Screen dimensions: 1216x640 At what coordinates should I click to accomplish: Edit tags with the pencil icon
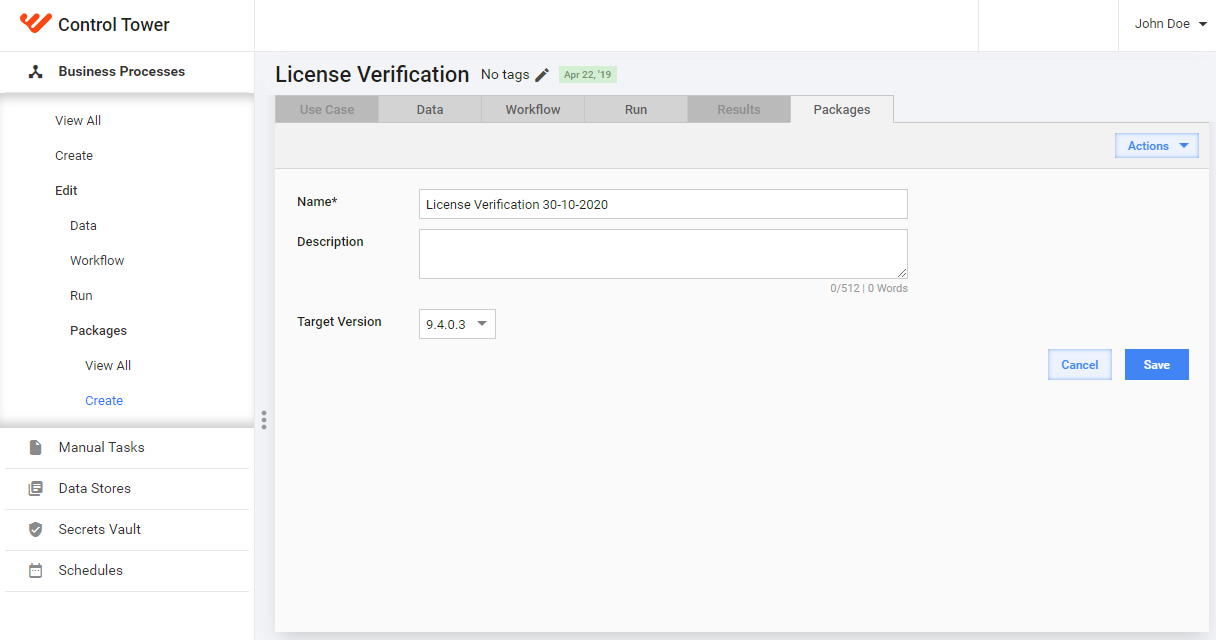click(x=542, y=75)
